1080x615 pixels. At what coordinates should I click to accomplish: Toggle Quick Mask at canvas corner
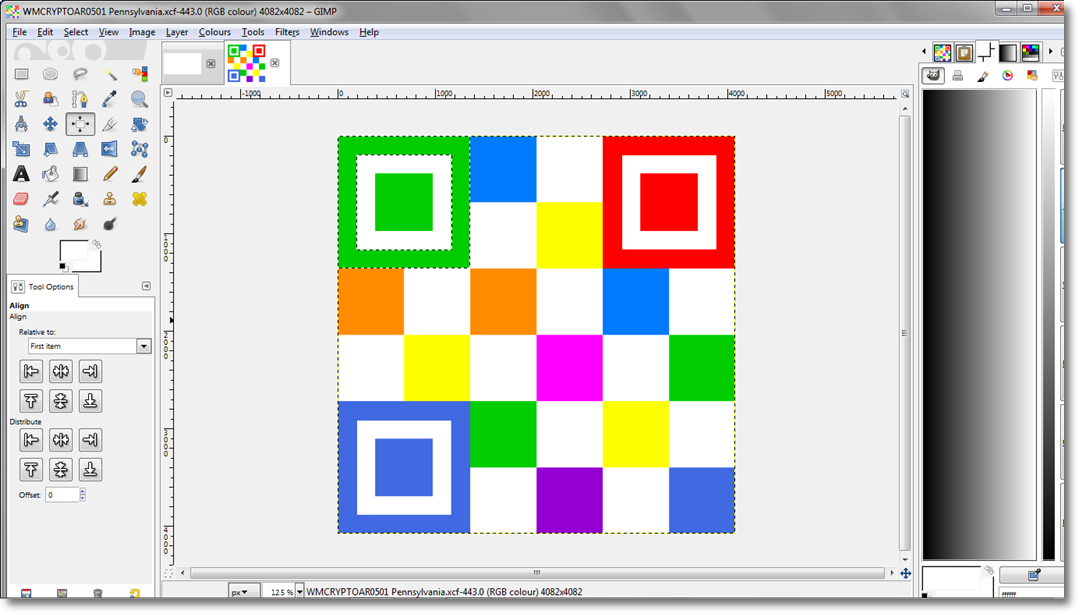[169, 573]
